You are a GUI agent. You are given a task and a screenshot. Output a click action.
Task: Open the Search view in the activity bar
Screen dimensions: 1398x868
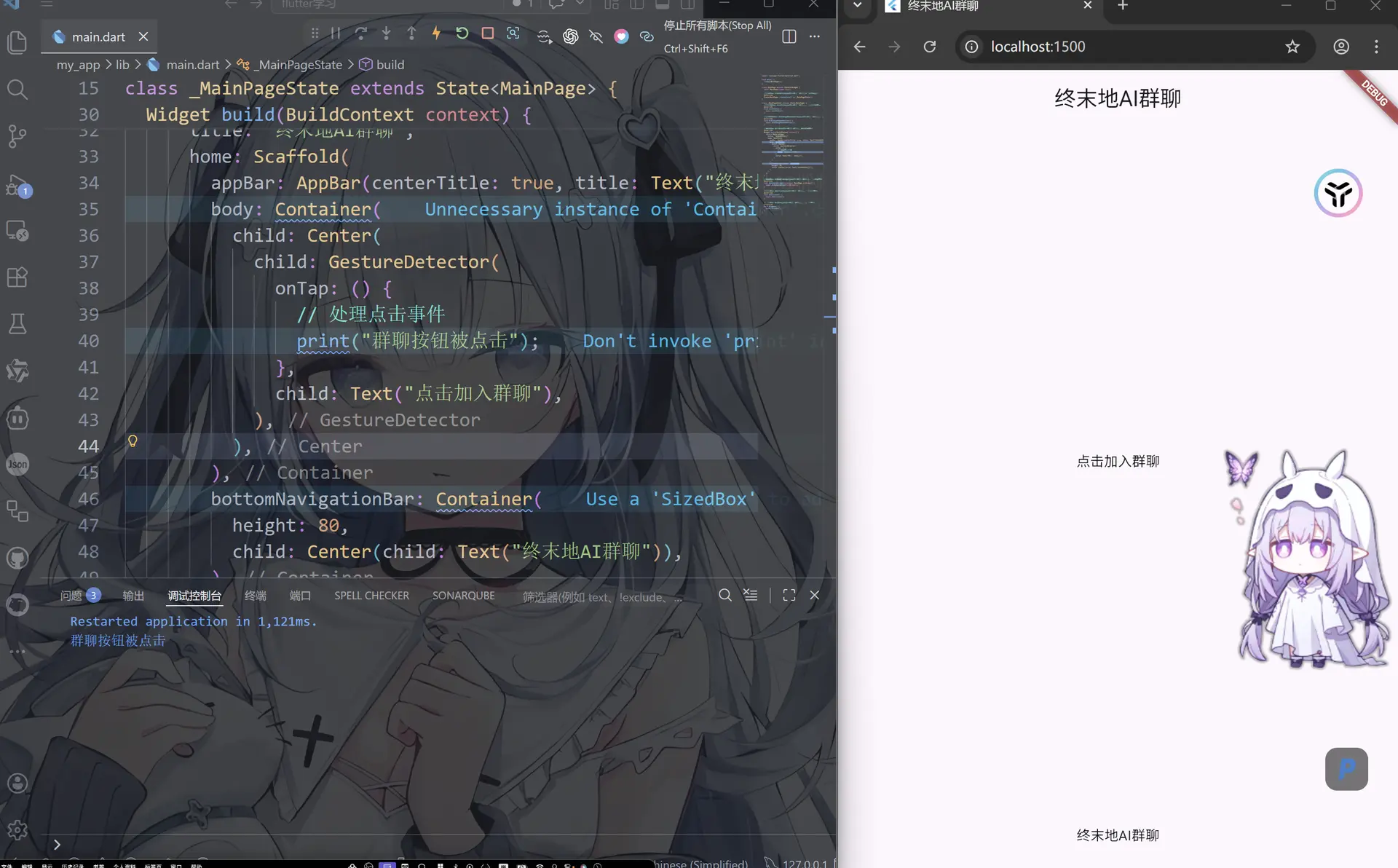tap(17, 90)
